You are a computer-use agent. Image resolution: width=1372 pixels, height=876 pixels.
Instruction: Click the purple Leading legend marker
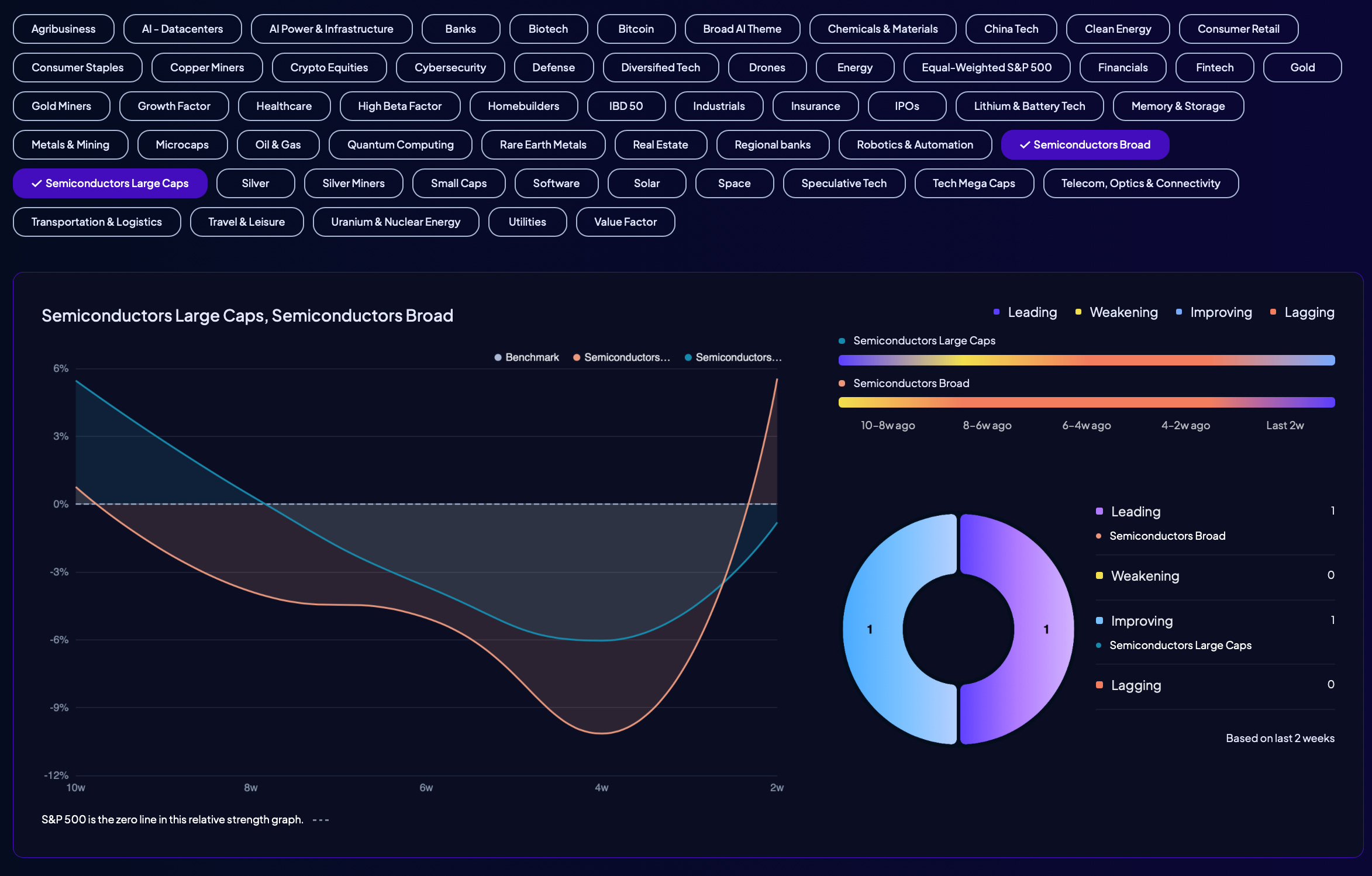(x=997, y=312)
